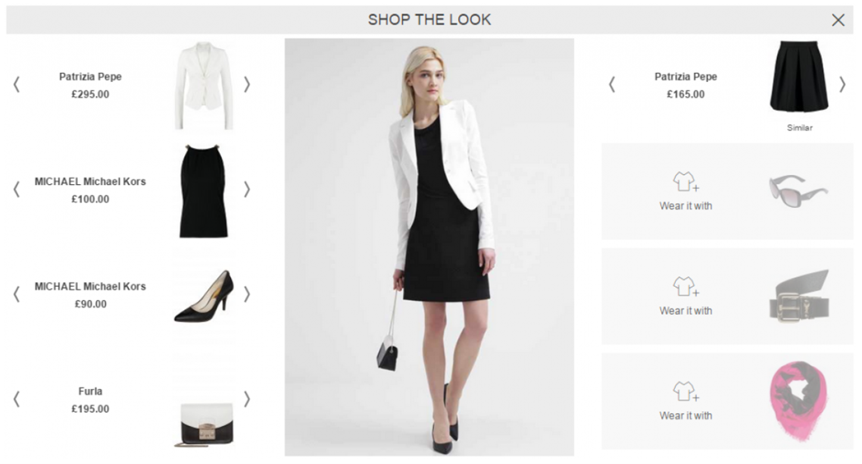The height and width of the screenshot is (464, 862).
Task: Click the pink scarf accessory image
Action: [799, 401]
